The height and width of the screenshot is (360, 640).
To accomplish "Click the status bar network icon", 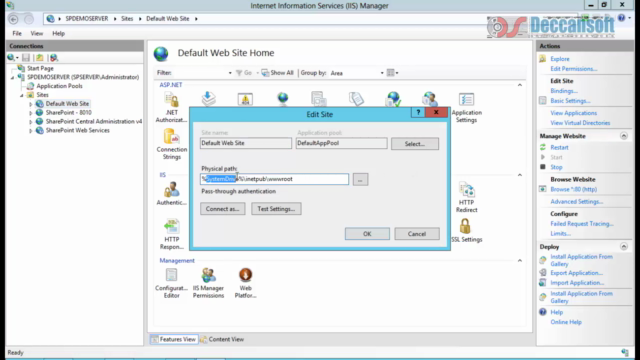I will 625,352.
